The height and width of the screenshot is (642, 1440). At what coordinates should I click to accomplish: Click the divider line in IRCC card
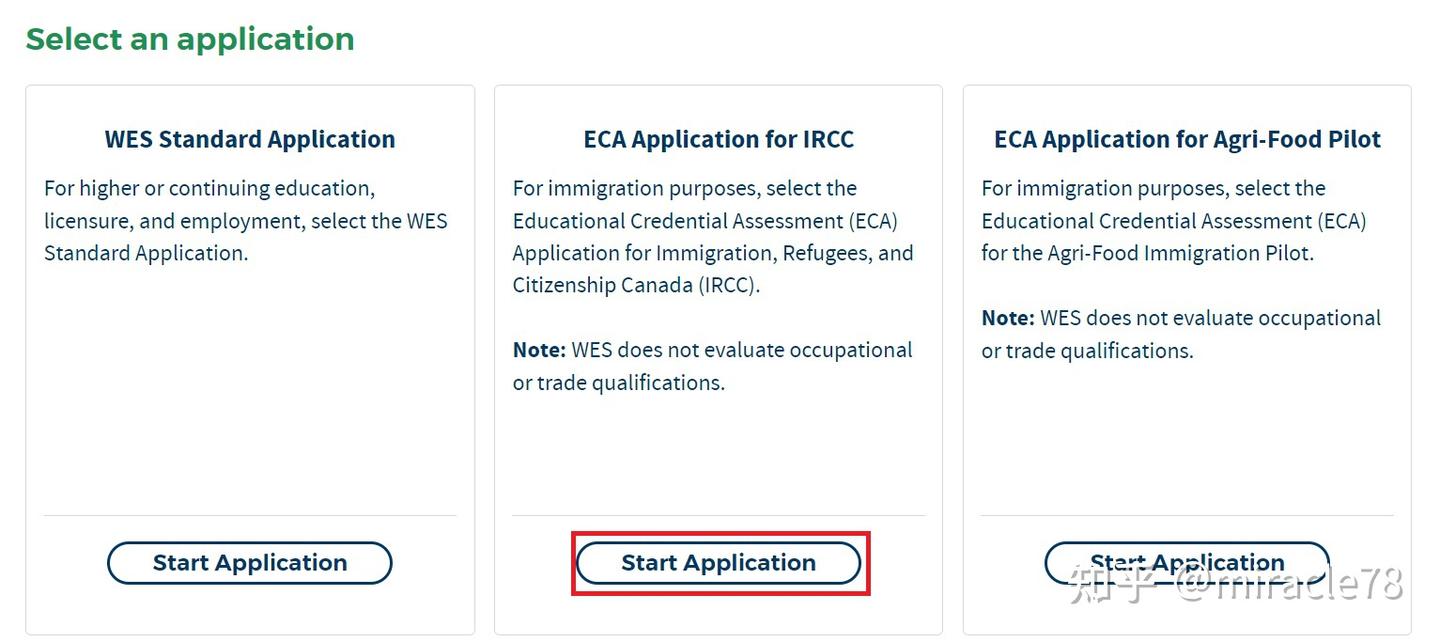pos(718,516)
